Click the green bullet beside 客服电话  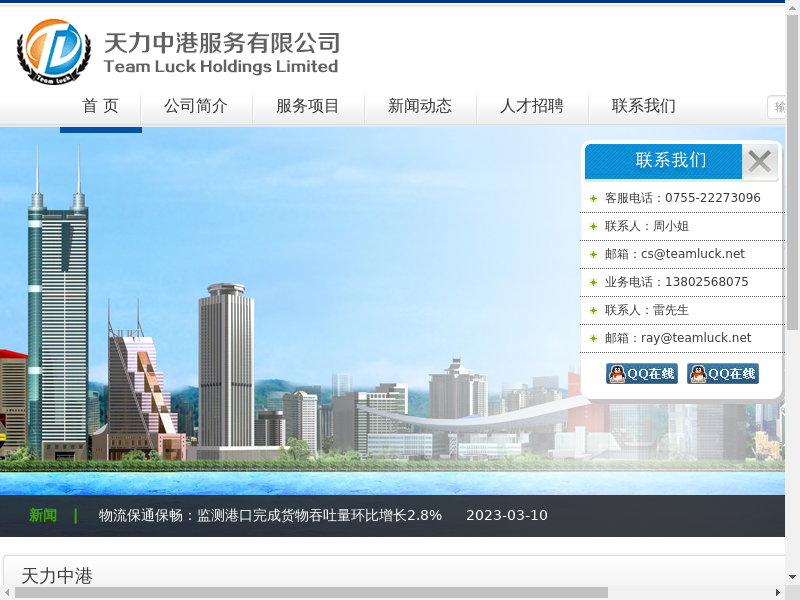[x=593, y=198]
